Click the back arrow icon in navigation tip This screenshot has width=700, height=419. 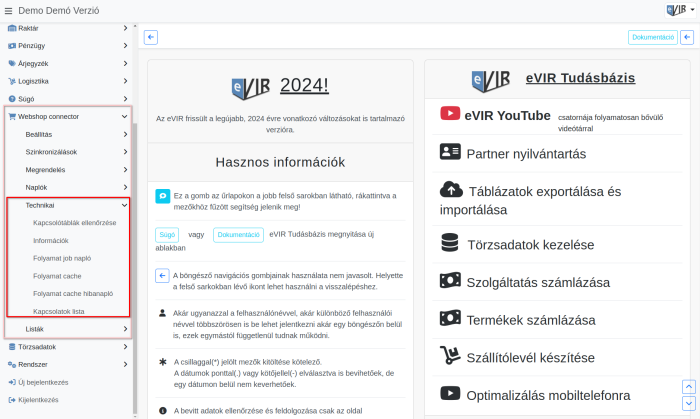pyautogui.click(x=162, y=276)
